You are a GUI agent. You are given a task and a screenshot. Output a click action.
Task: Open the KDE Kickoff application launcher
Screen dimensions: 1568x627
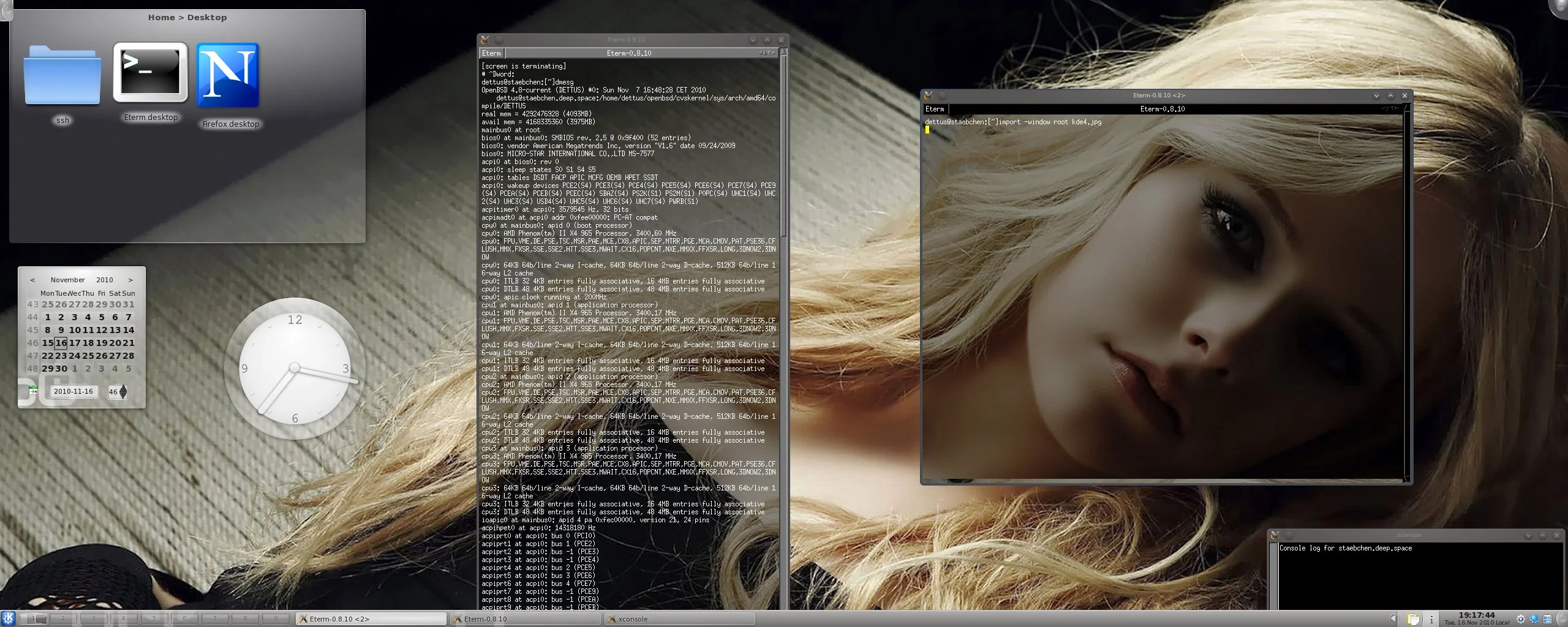8,618
